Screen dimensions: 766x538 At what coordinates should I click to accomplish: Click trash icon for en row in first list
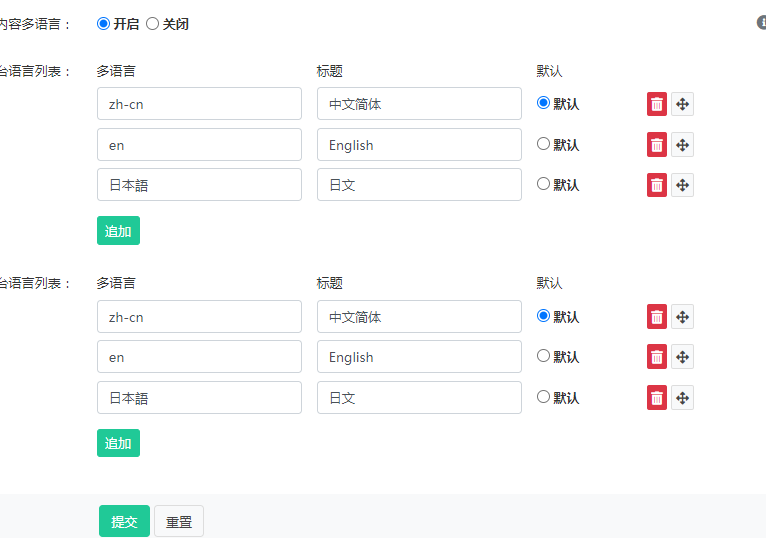click(657, 145)
